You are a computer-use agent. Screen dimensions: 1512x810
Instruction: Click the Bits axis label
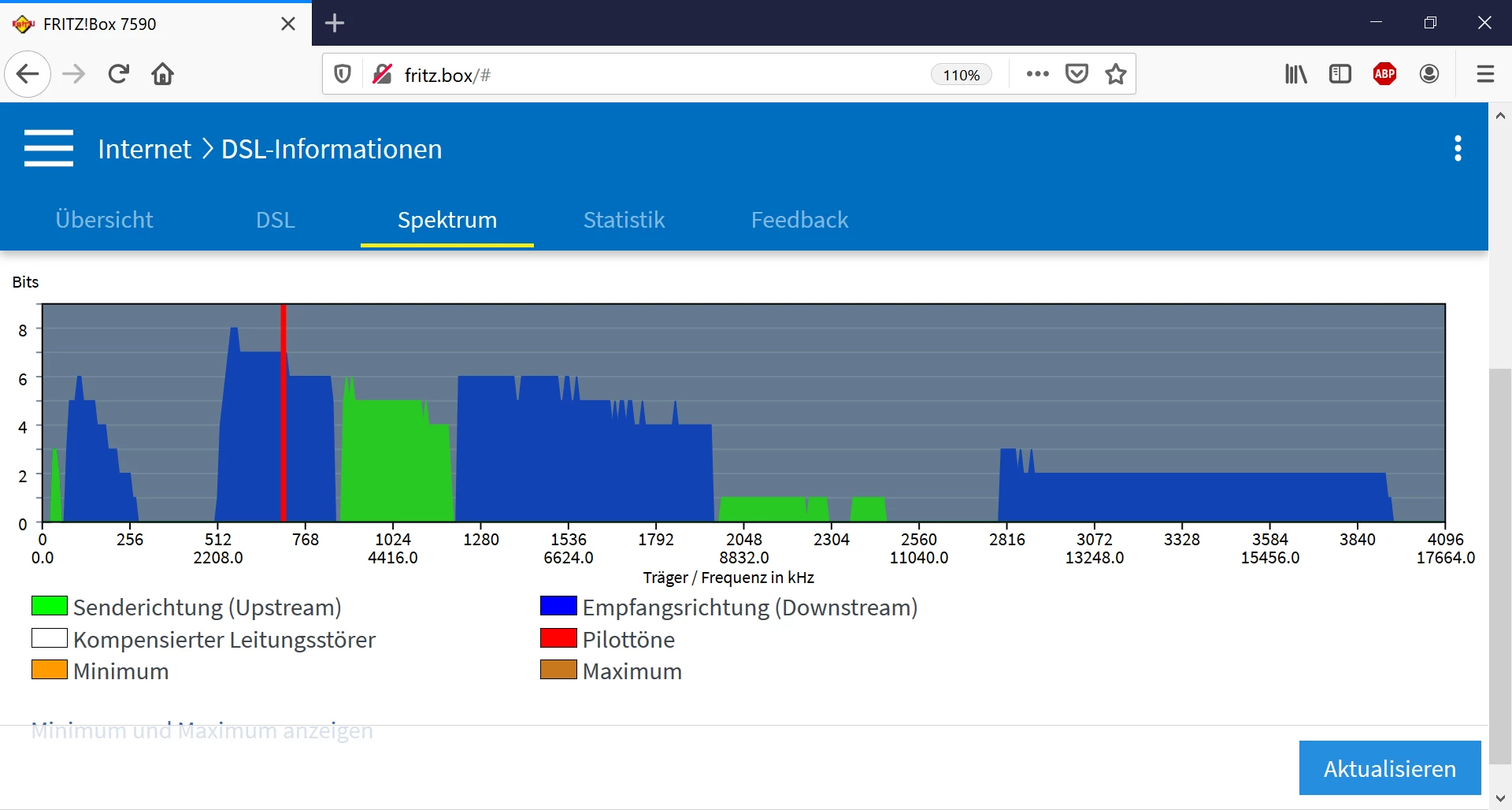pyautogui.click(x=25, y=282)
